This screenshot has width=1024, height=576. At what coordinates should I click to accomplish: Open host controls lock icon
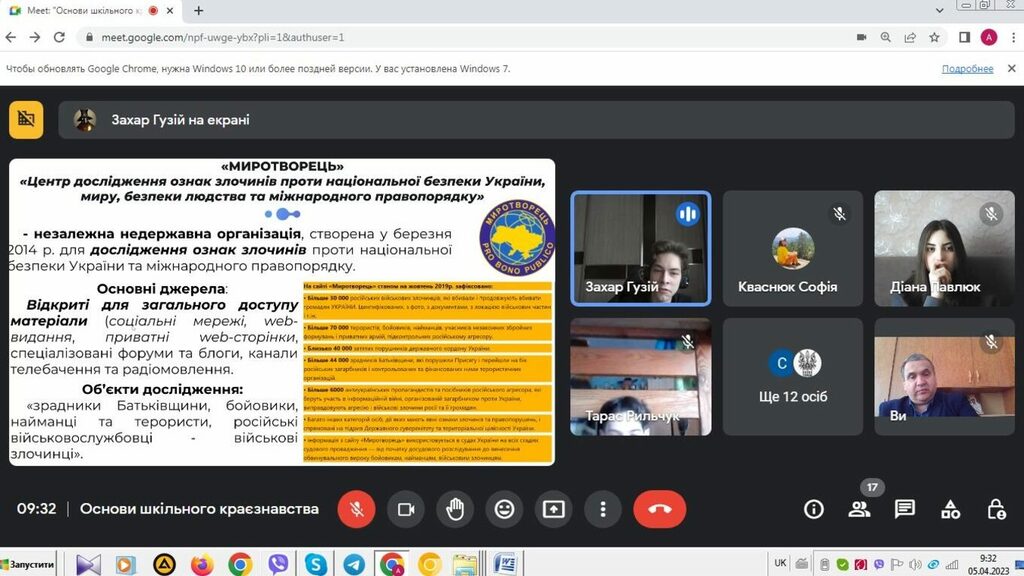click(x=996, y=509)
